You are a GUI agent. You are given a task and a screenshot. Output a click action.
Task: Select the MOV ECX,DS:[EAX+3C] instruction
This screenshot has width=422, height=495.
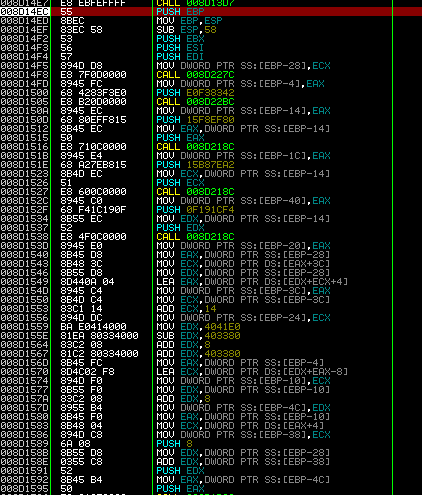[243, 264]
